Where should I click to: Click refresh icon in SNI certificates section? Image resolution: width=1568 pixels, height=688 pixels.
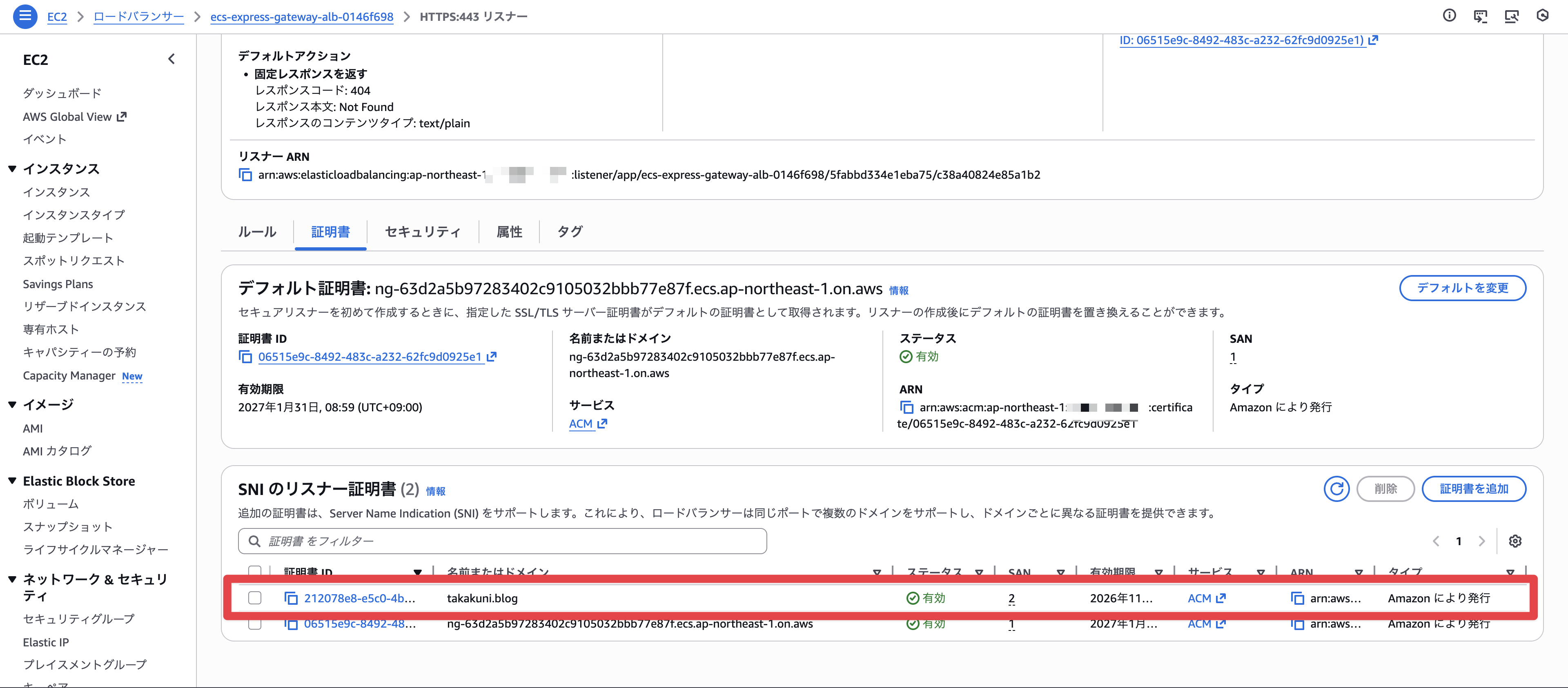pyautogui.click(x=1336, y=489)
